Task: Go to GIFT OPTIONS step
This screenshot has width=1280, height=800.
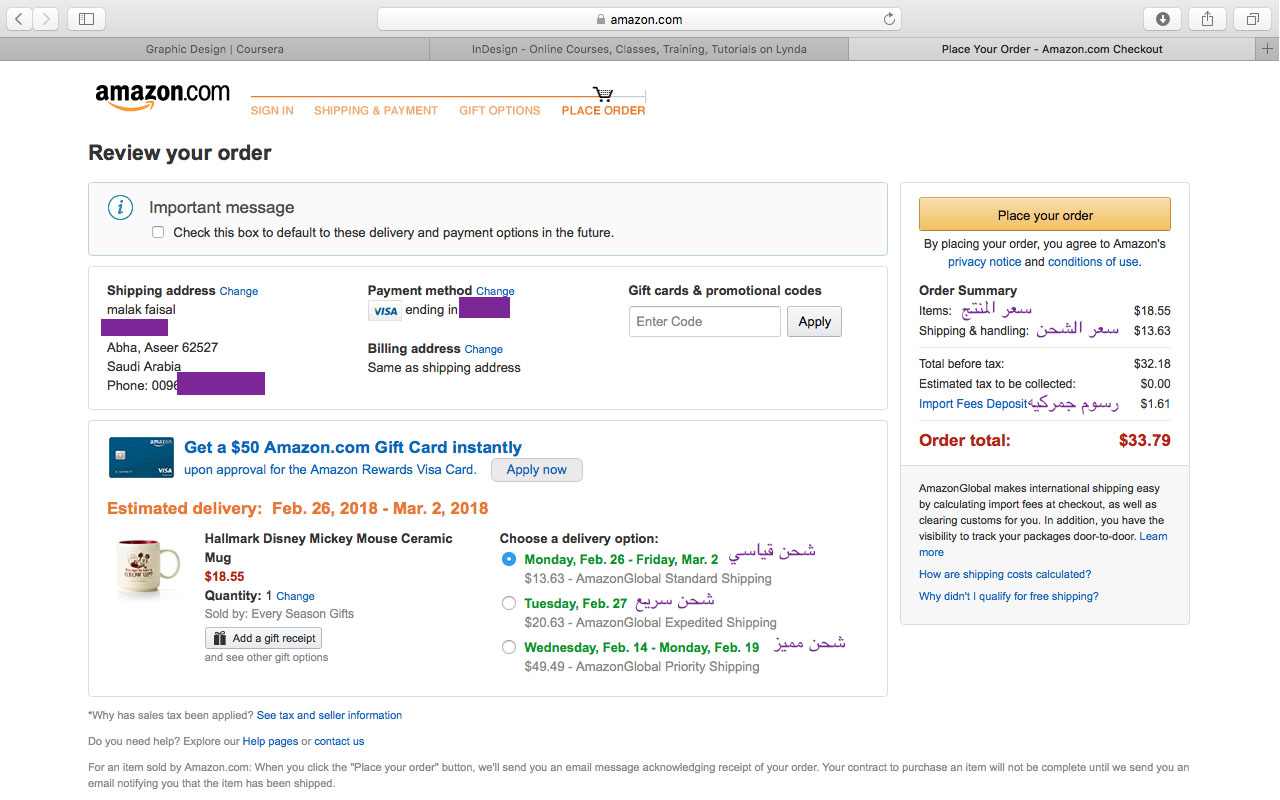Action: coord(500,111)
